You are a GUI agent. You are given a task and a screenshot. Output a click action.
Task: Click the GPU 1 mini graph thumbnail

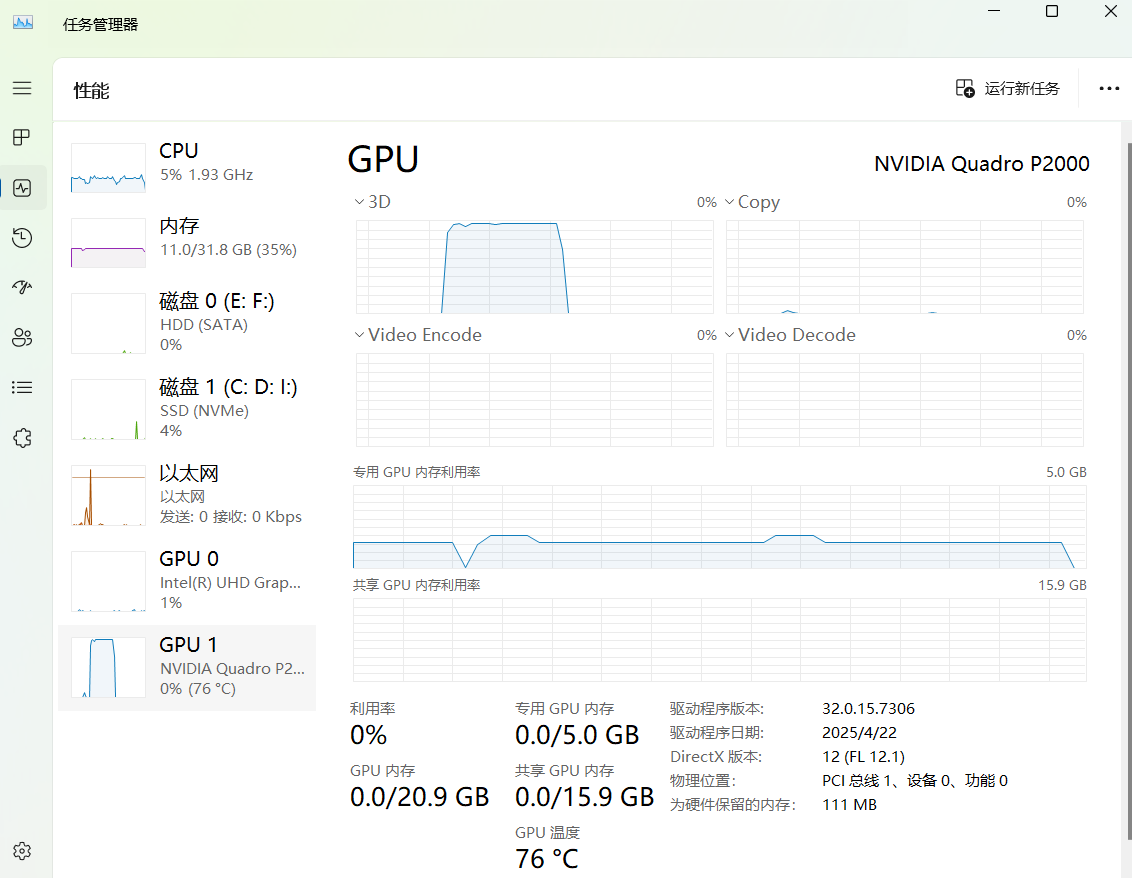coord(108,667)
